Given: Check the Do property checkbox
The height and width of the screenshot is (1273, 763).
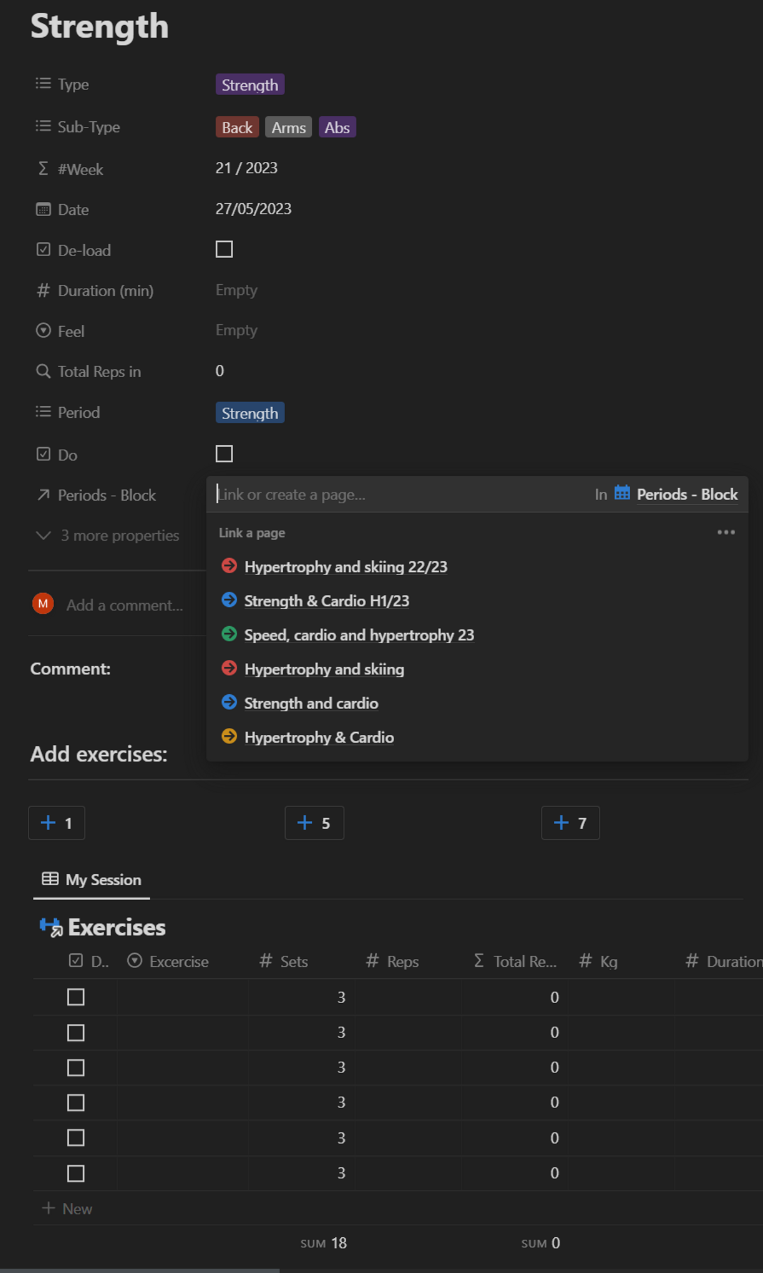Looking at the screenshot, I should coord(224,453).
